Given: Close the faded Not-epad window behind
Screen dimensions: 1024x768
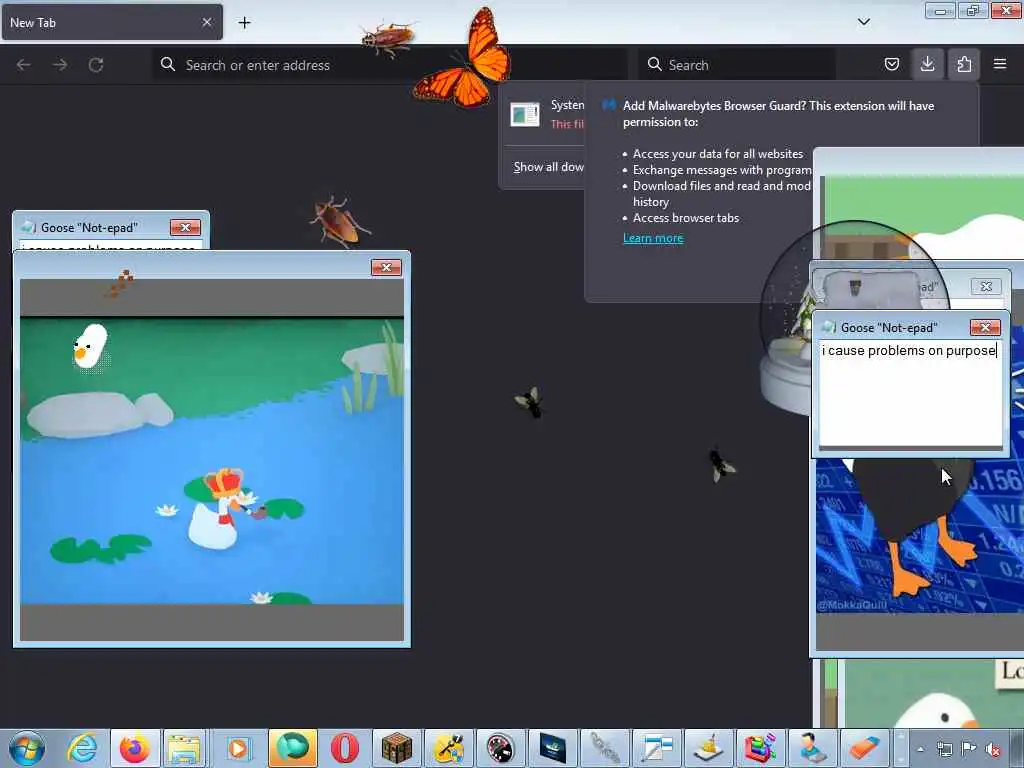Looking at the screenshot, I should 986,286.
